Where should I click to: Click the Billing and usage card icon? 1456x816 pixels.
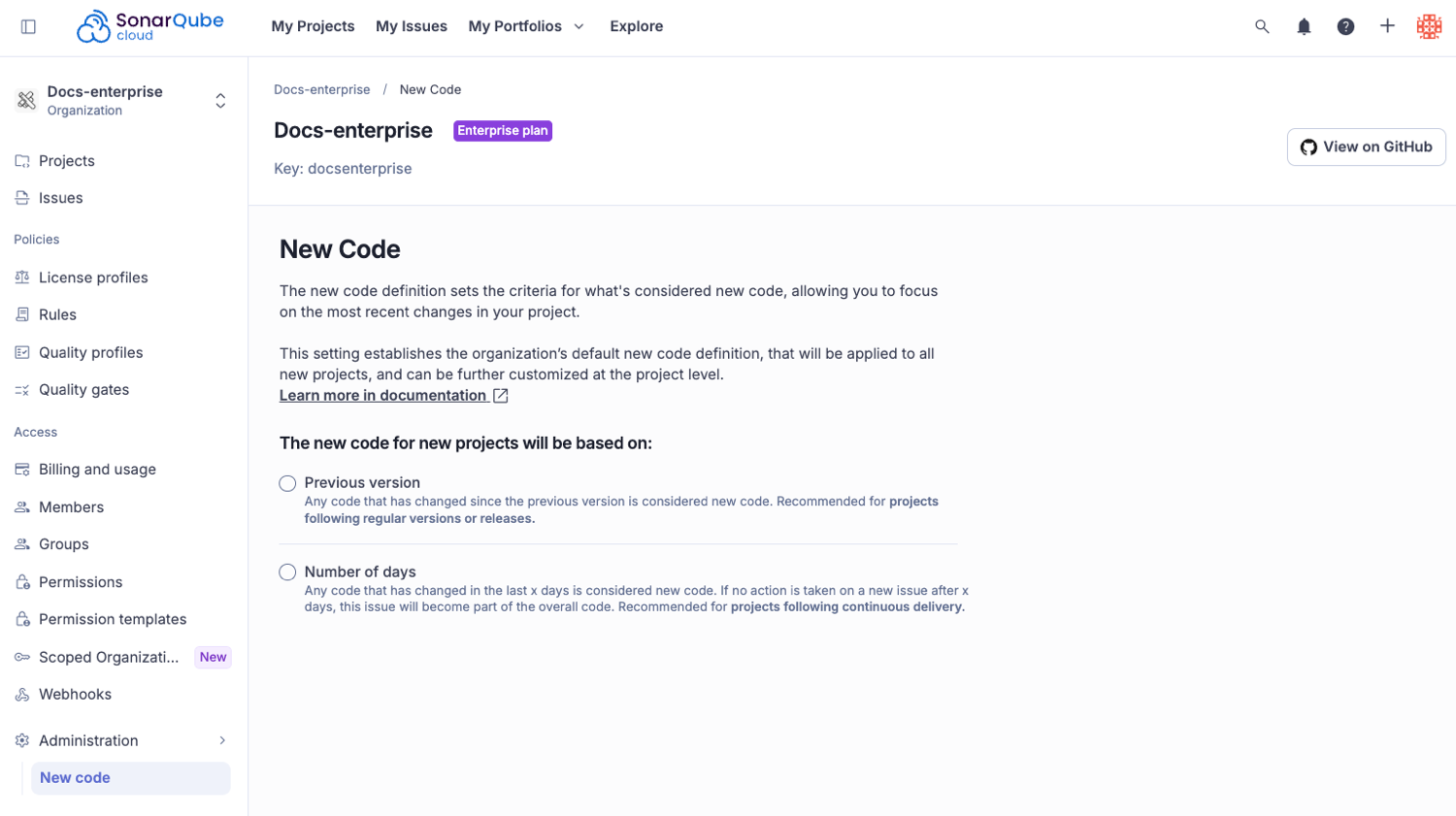(22, 470)
